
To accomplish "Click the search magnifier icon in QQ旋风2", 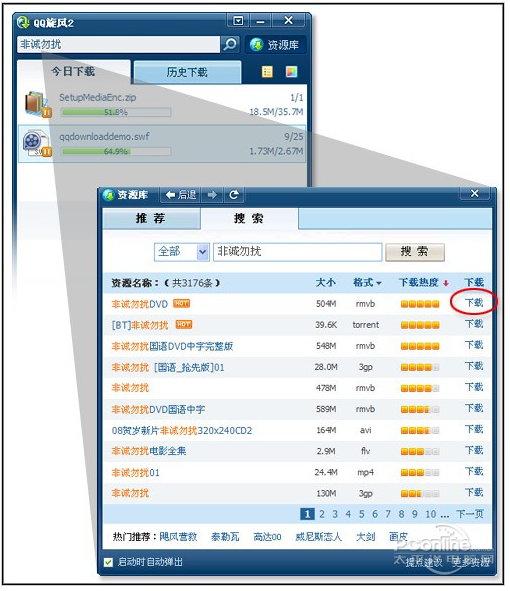I will tap(230, 44).
